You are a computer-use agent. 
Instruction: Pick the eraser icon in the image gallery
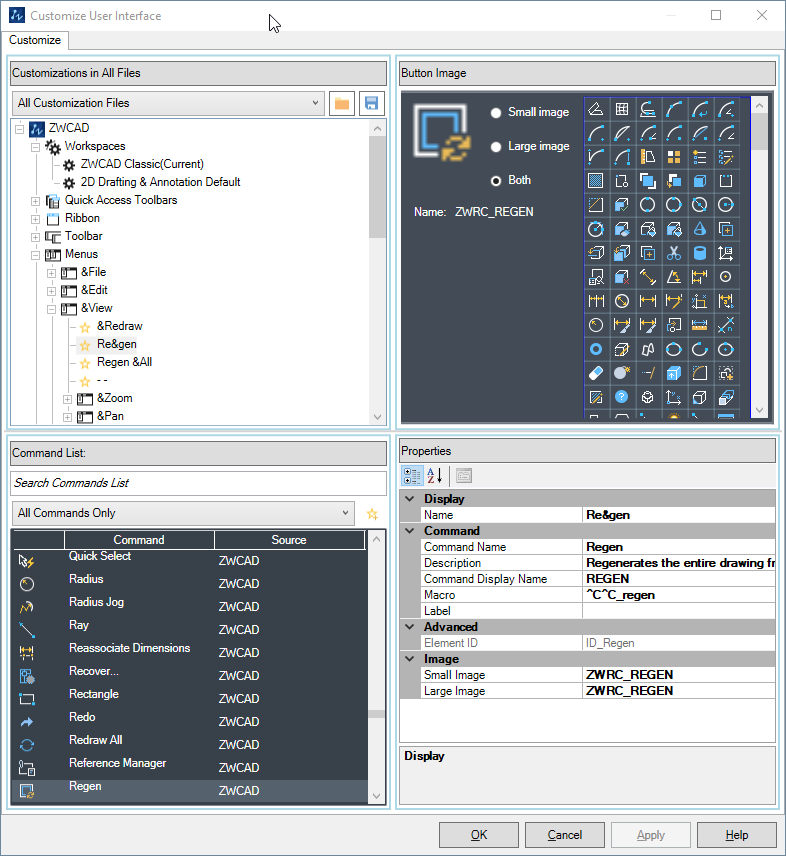[596, 373]
